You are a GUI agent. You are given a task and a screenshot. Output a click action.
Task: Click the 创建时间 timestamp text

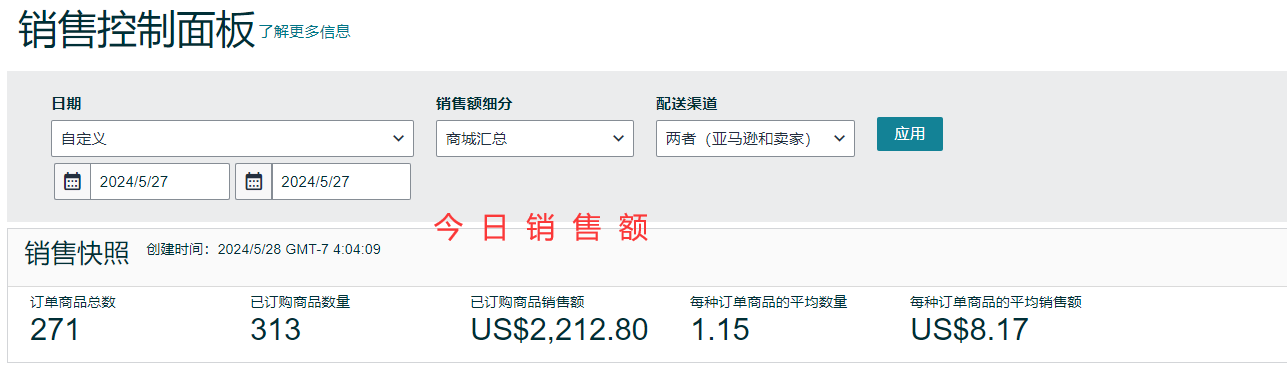click(x=263, y=249)
